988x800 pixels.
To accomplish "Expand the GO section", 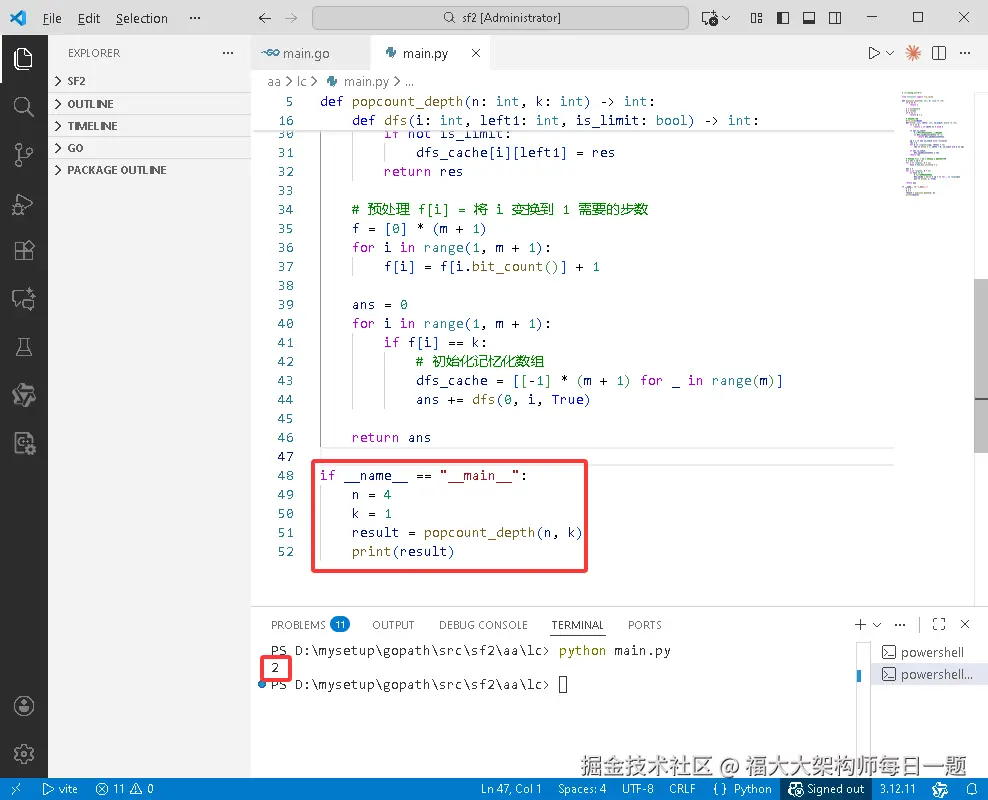I will pos(149,148).
